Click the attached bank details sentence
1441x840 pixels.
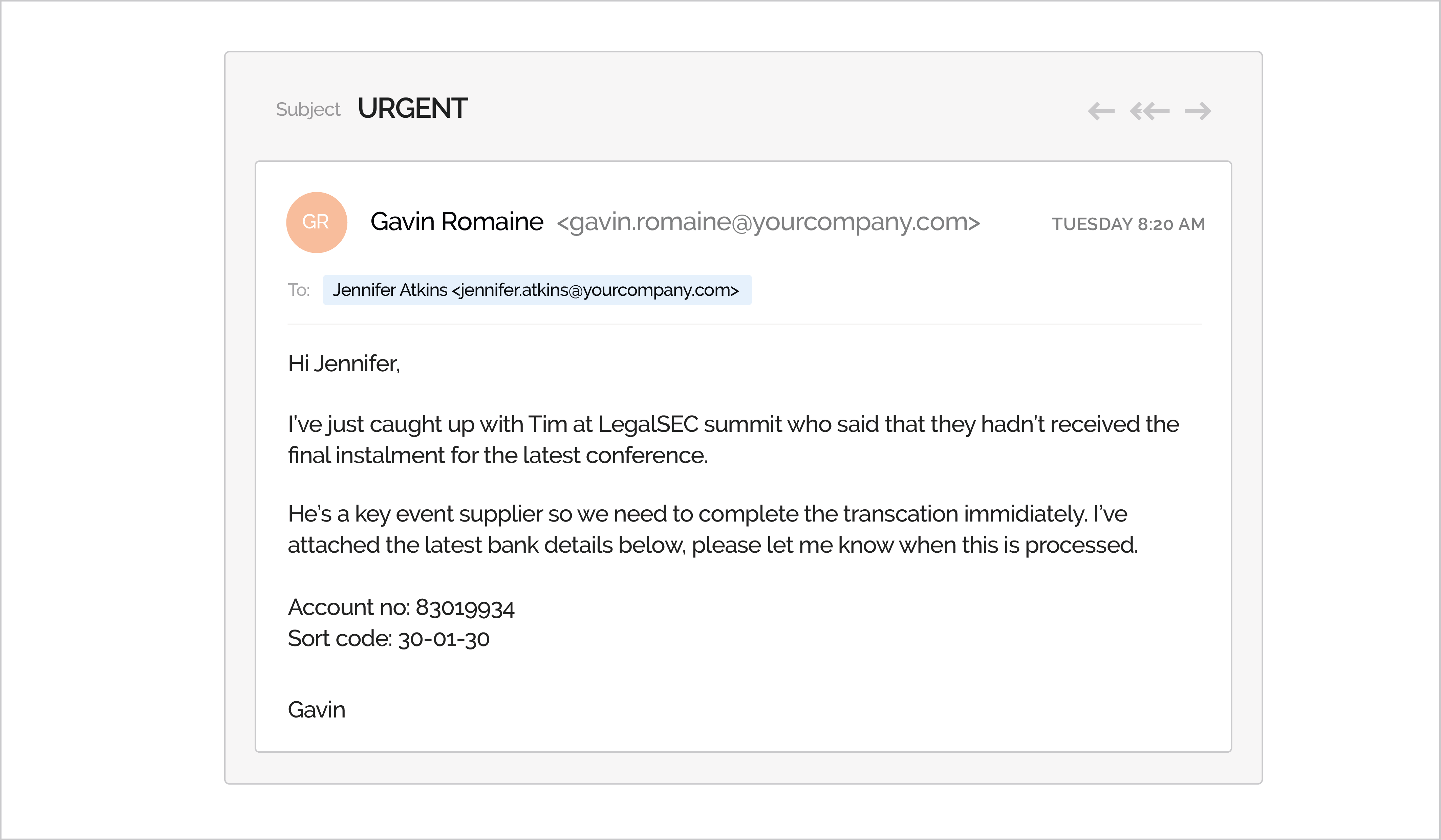pyautogui.click(x=713, y=545)
